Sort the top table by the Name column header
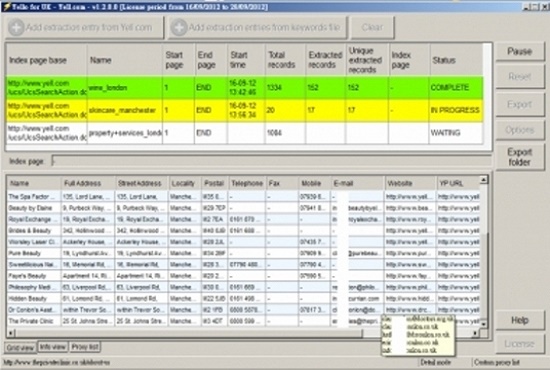The width and height of the screenshot is (550, 370). 125,60
